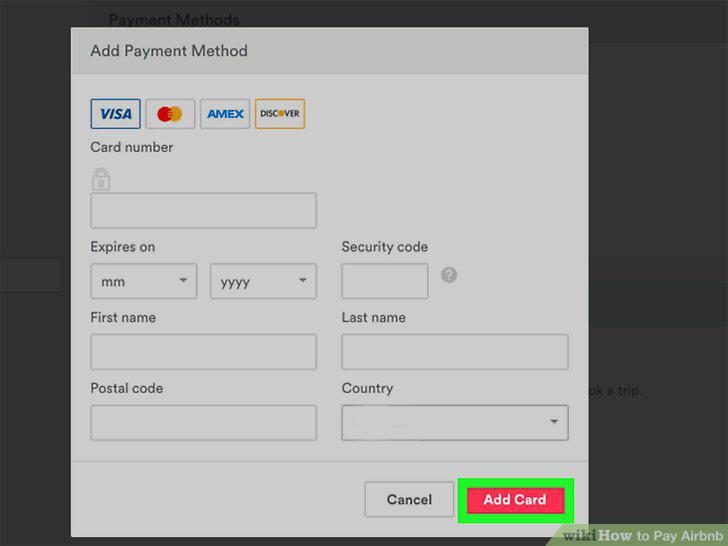Select the Mastercard icon
The width and height of the screenshot is (728, 546).
pos(170,114)
